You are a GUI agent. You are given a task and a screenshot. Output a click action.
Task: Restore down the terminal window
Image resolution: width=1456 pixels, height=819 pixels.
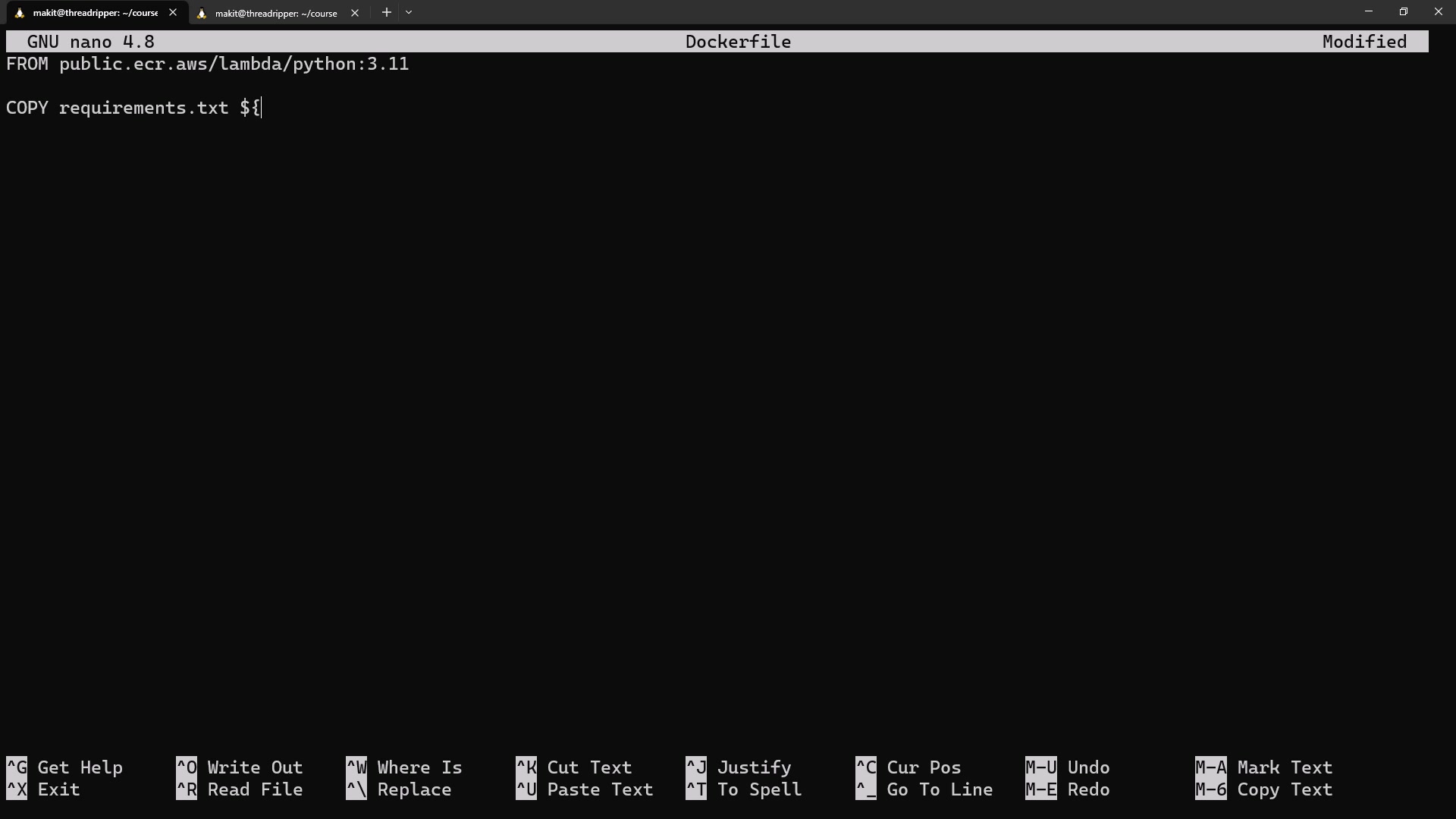pyautogui.click(x=1403, y=12)
